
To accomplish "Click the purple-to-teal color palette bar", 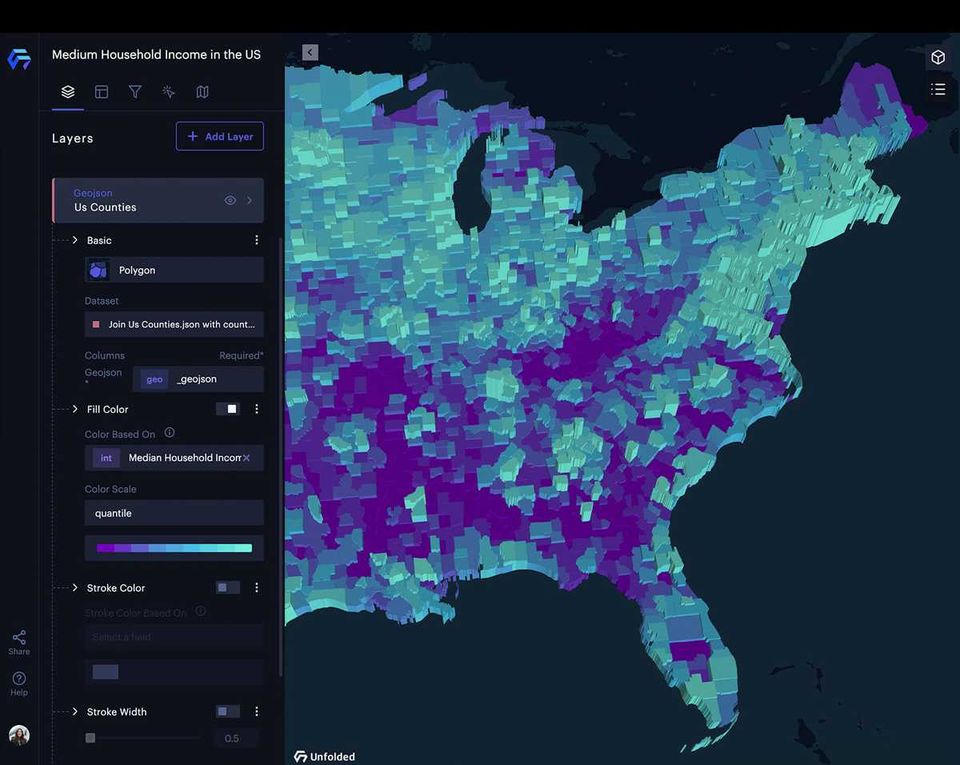I will pyautogui.click(x=174, y=548).
